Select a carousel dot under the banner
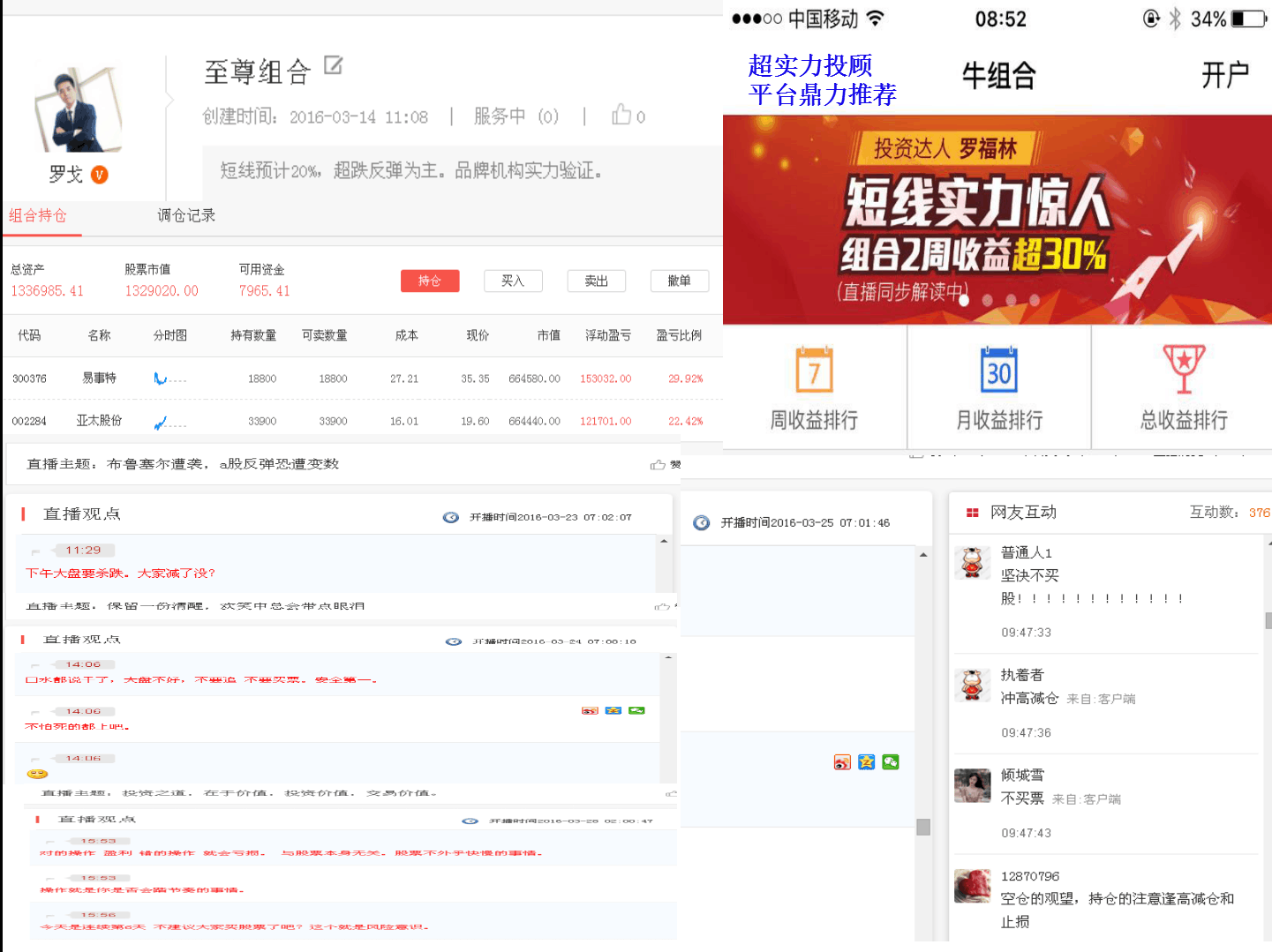The image size is (1272, 952). click(x=964, y=300)
